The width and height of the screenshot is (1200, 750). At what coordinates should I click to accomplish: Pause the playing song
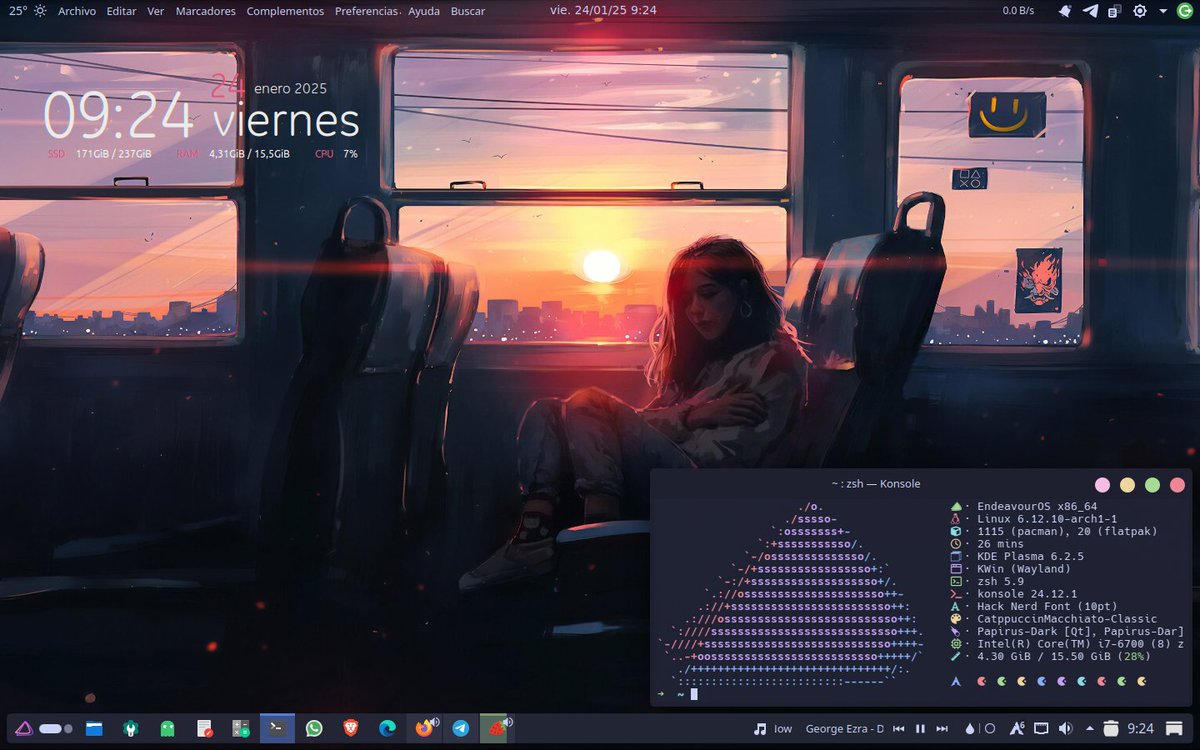[921, 729]
